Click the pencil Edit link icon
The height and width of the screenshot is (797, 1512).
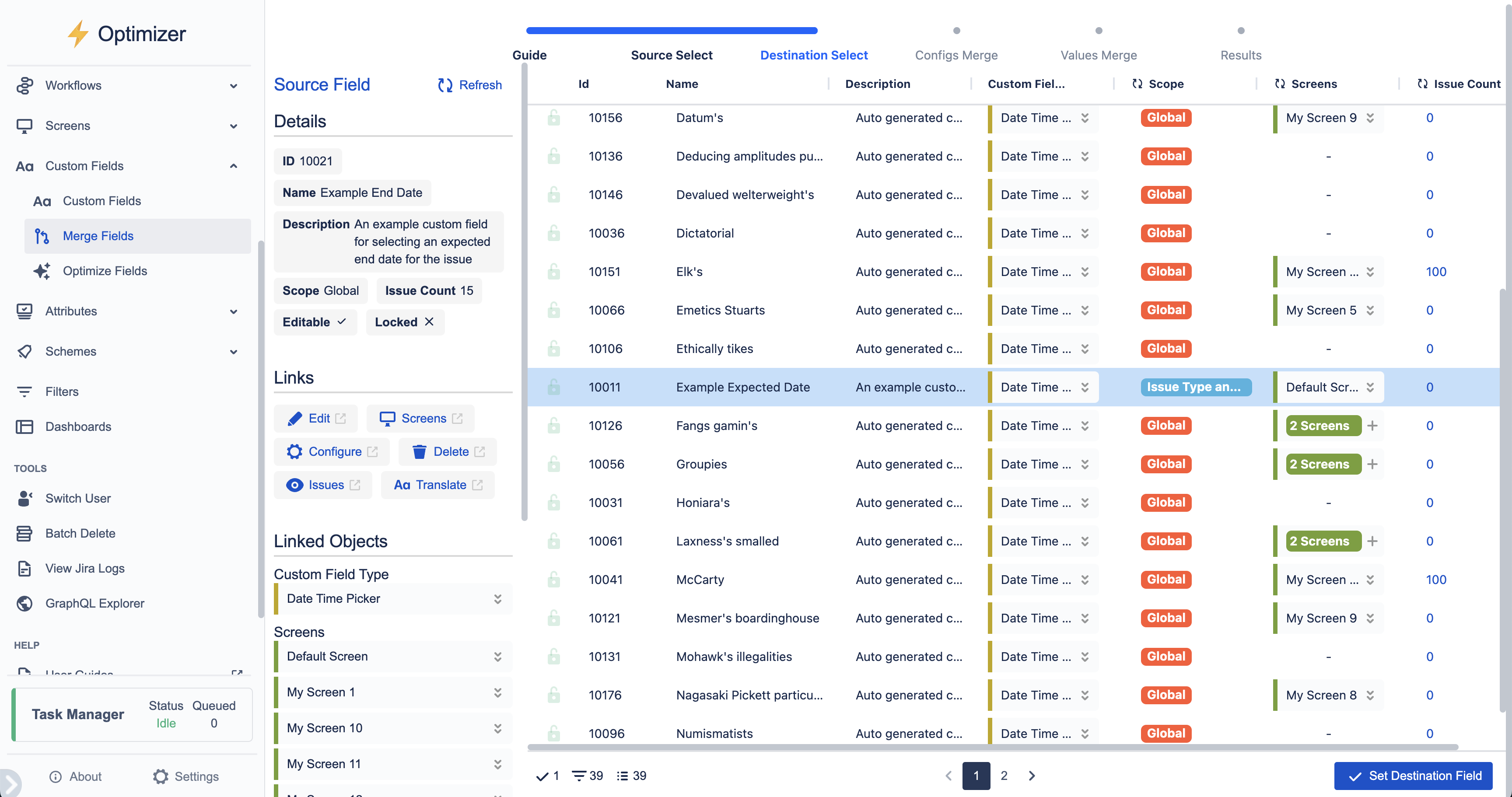tap(294, 419)
